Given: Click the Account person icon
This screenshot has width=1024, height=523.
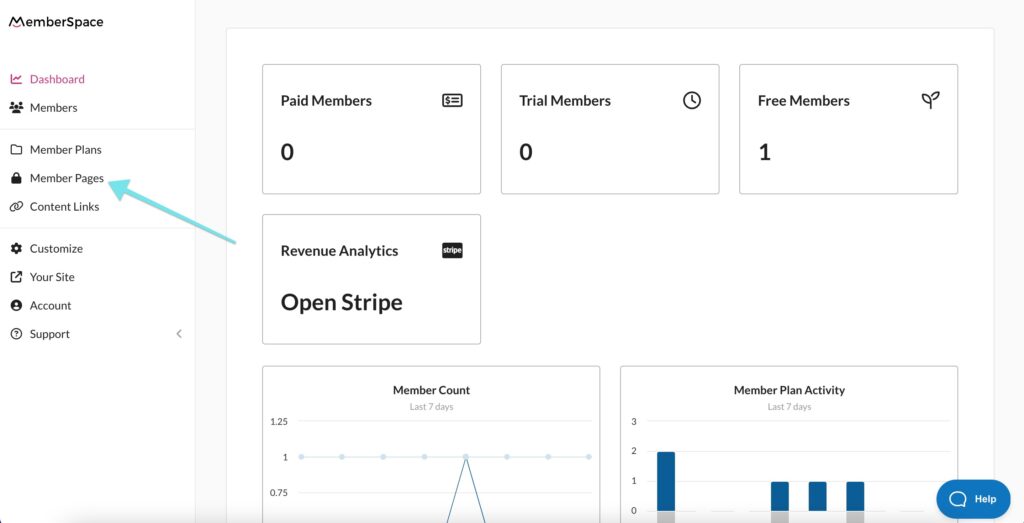Looking at the screenshot, I should [x=16, y=306].
